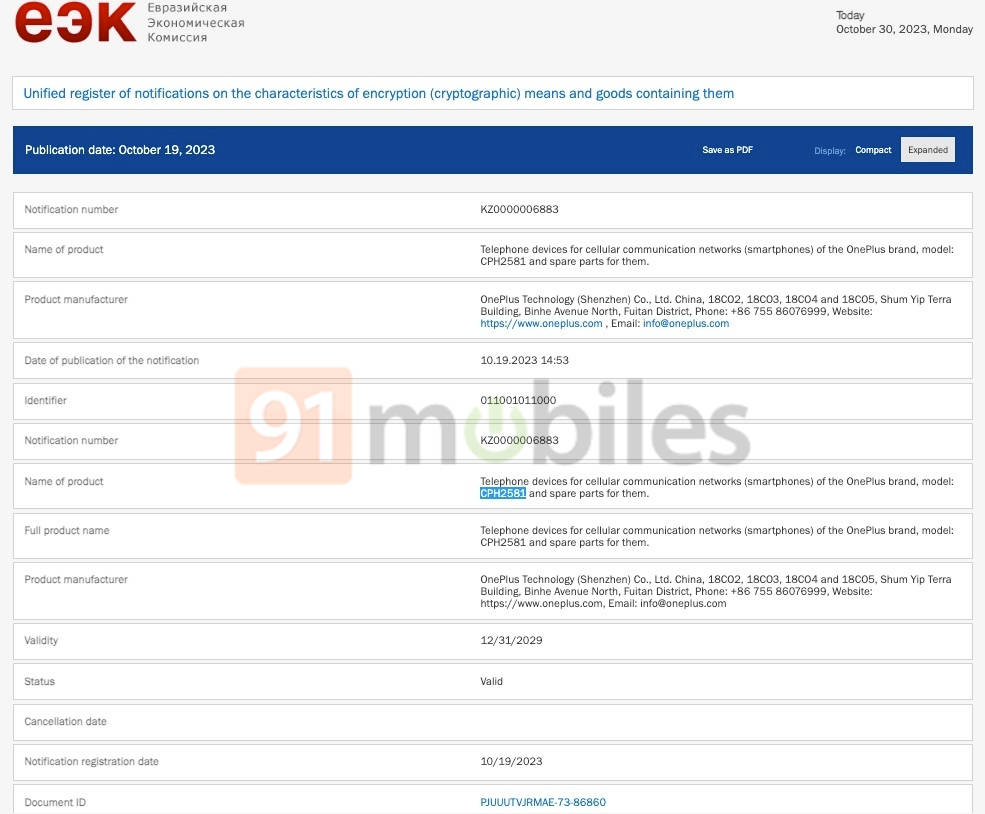Click the highlighted CPH2581 model text

tap(503, 493)
